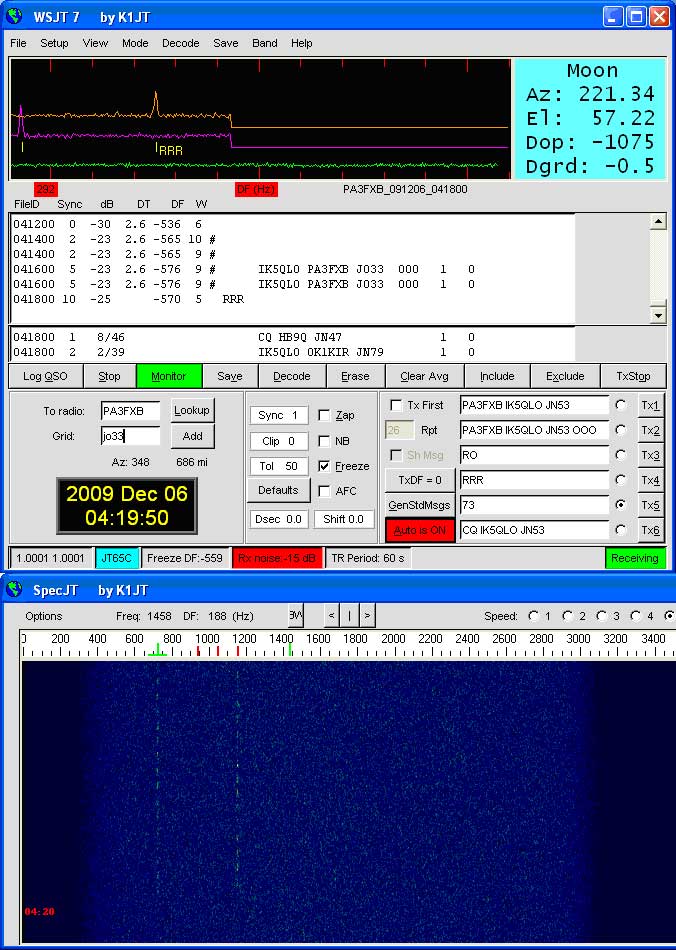Open the View menu

pyautogui.click(x=95, y=43)
